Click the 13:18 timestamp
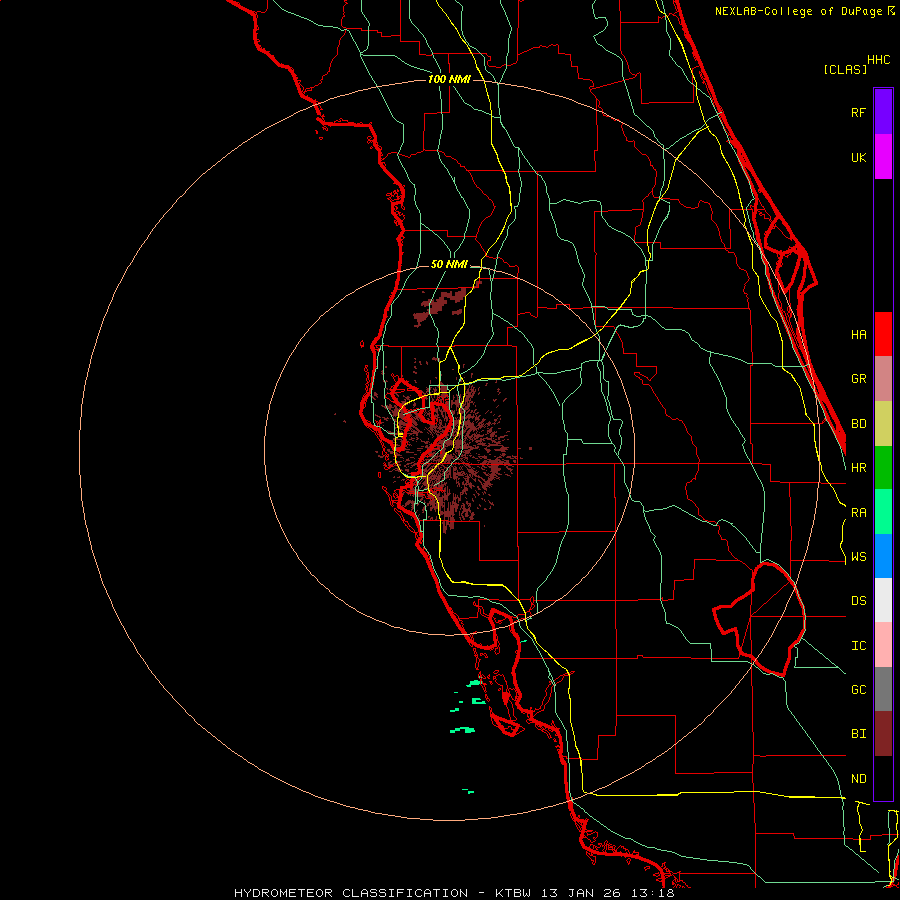This screenshot has height=900, width=900. coord(655,893)
